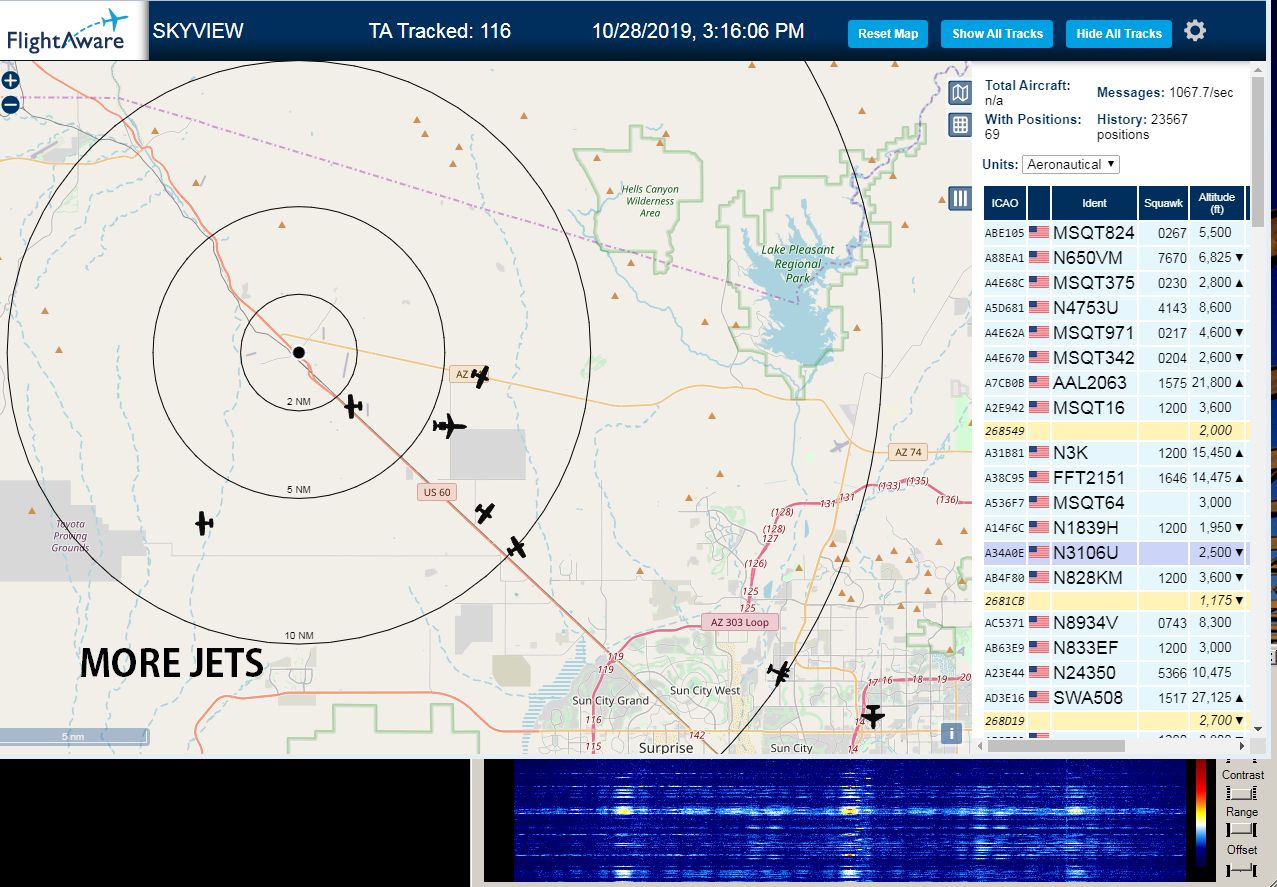
Task: Select the MSQT64 ident cell
Action: point(1094,503)
